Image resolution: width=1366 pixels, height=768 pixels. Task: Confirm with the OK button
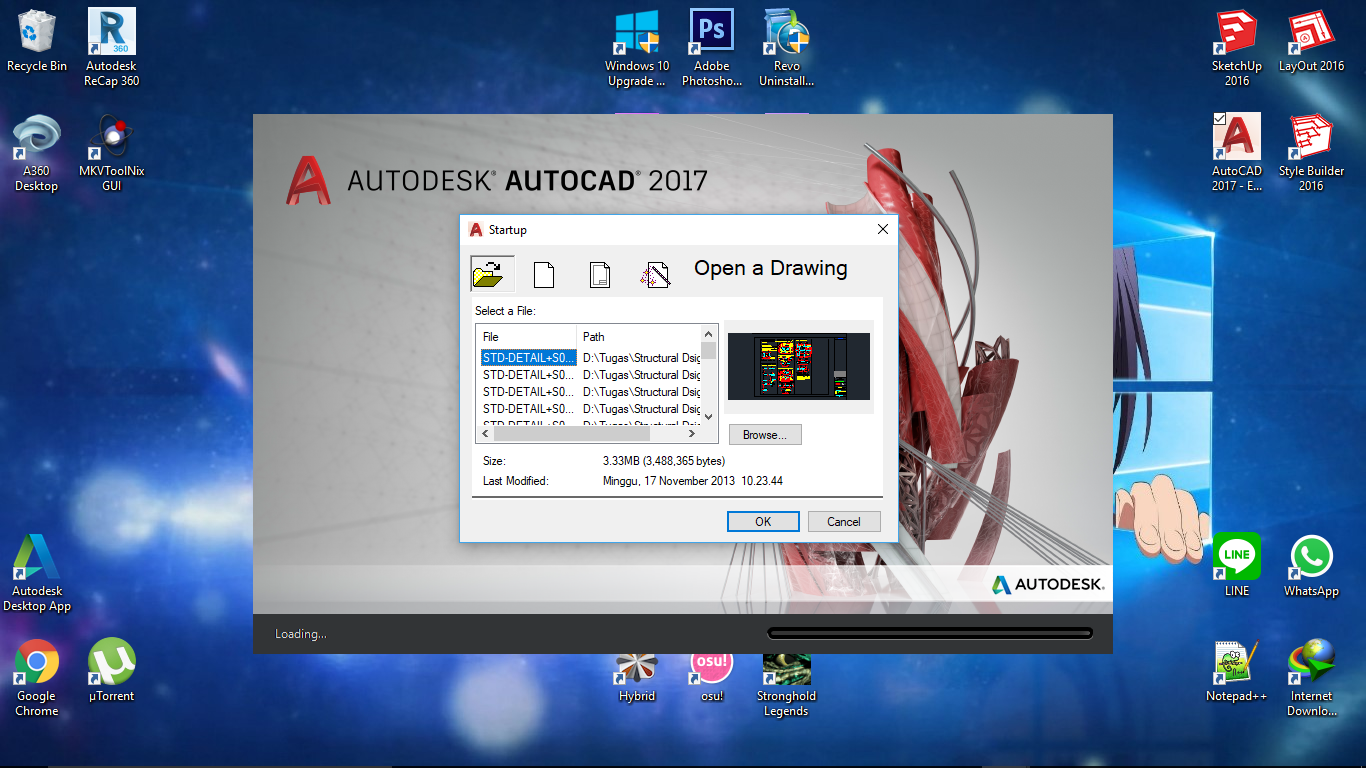(763, 521)
